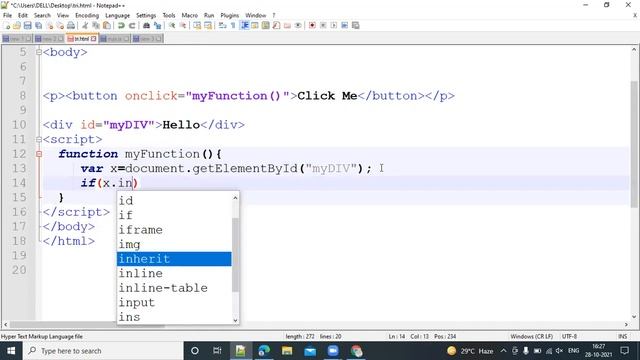Click the autocomplete list scroll-up arrow

click(235, 198)
